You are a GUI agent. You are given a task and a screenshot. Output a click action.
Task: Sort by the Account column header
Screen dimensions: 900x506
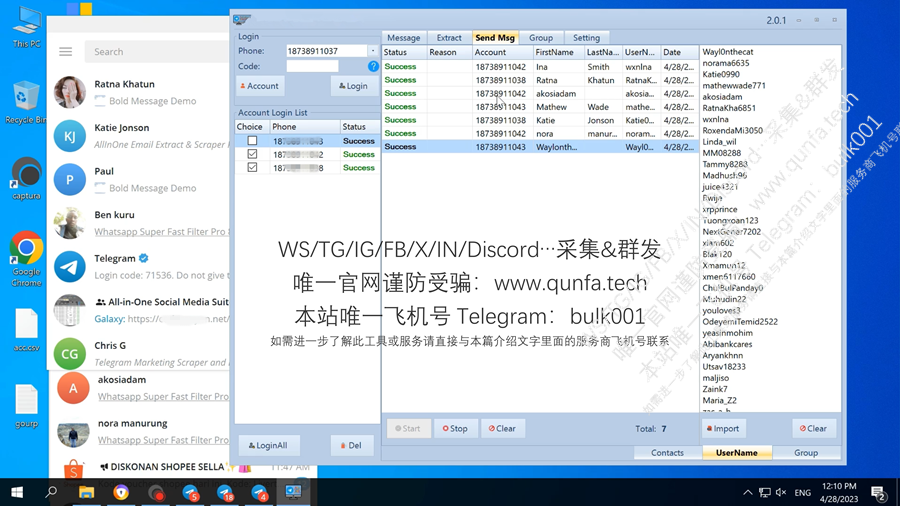tap(502, 52)
